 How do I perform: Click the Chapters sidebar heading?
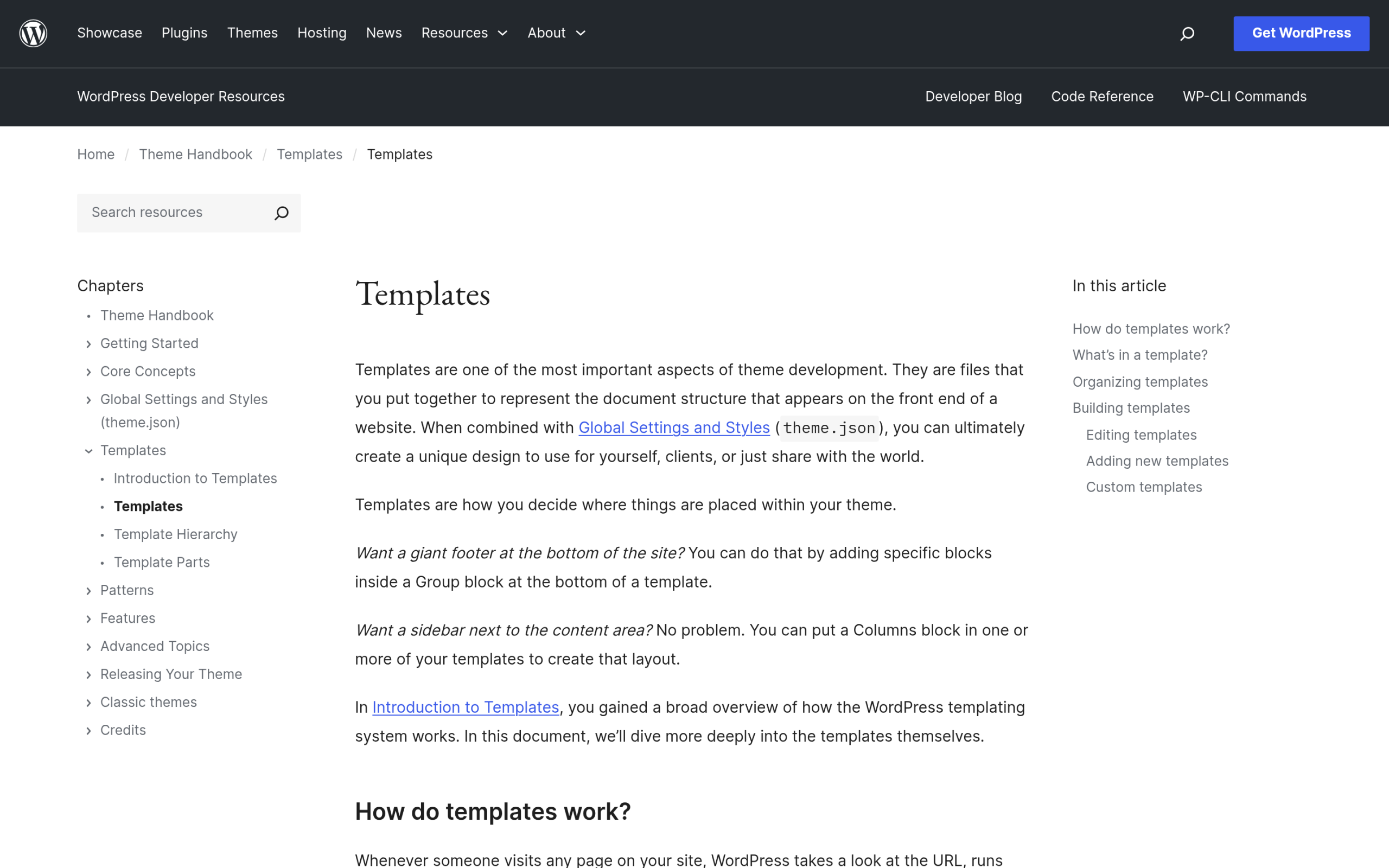pyautogui.click(x=110, y=286)
